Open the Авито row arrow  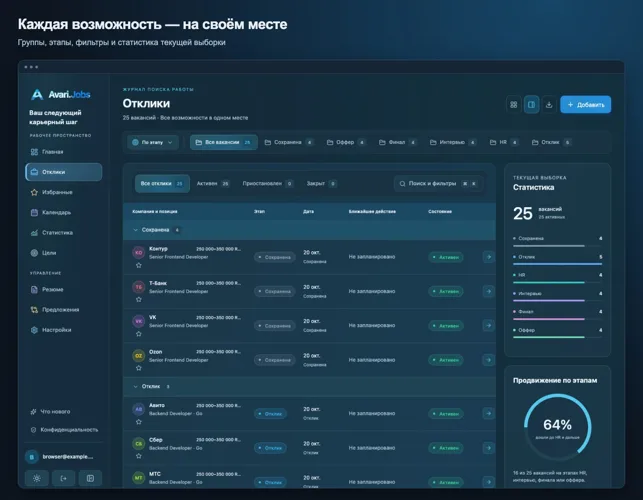tap(488, 413)
